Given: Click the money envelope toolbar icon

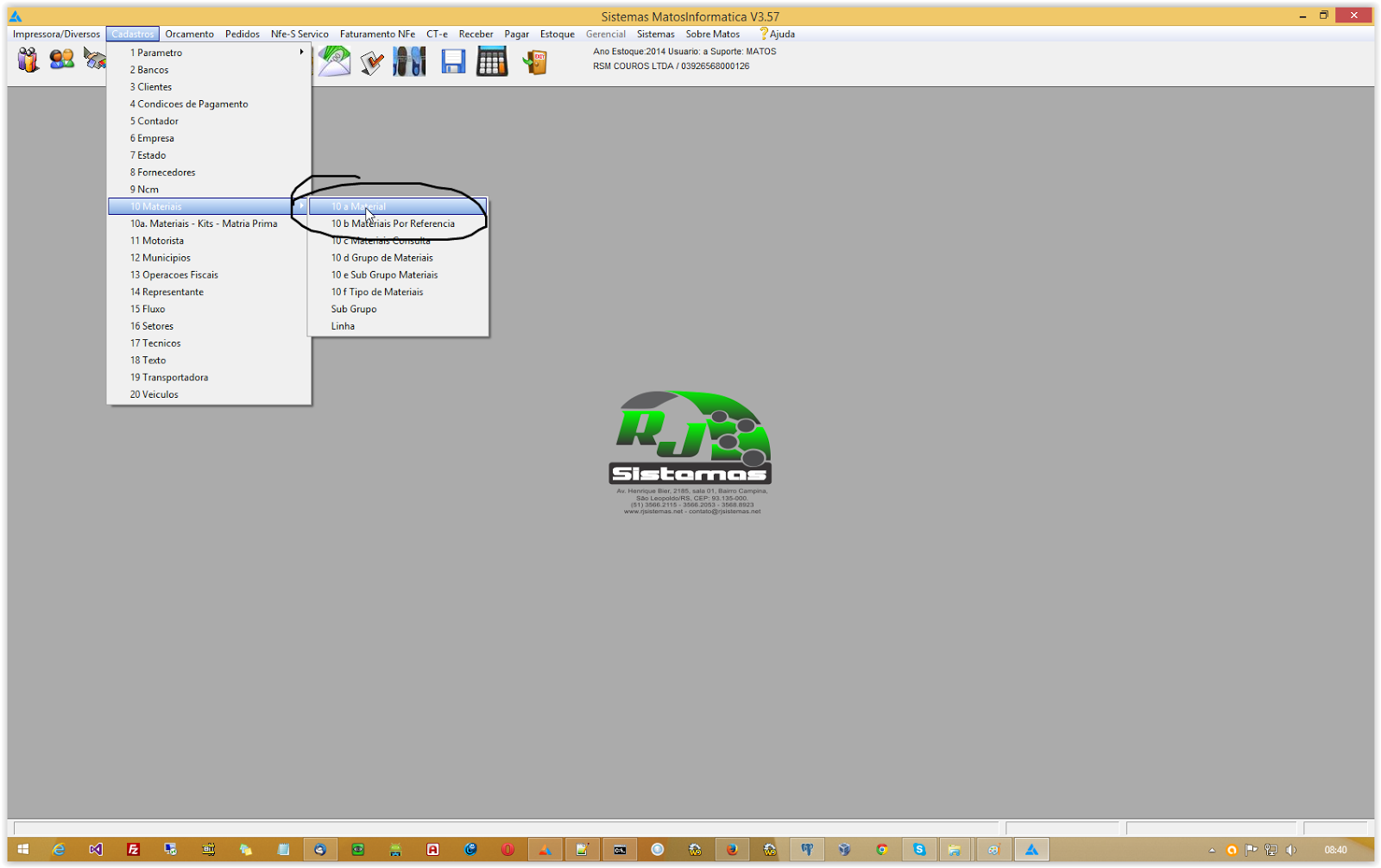Looking at the screenshot, I should pos(335,60).
